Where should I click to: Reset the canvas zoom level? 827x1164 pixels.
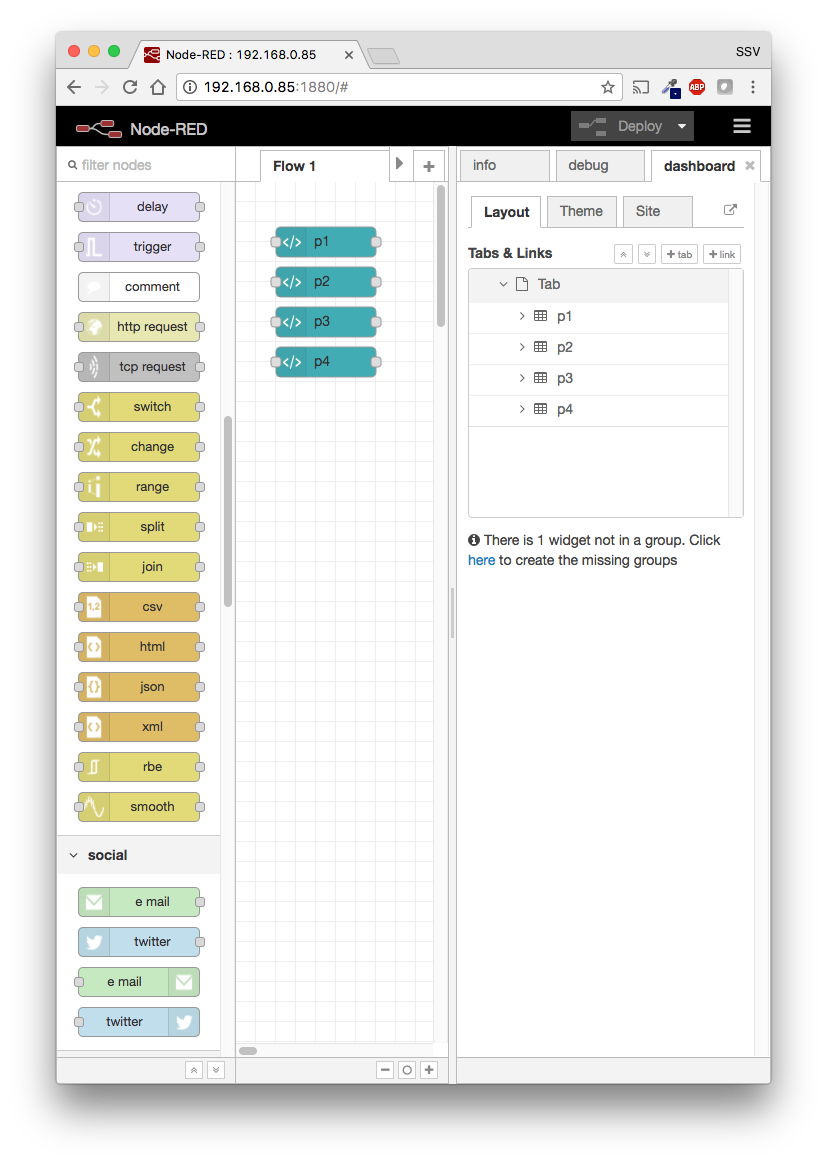pyautogui.click(x=407, y=1069)
